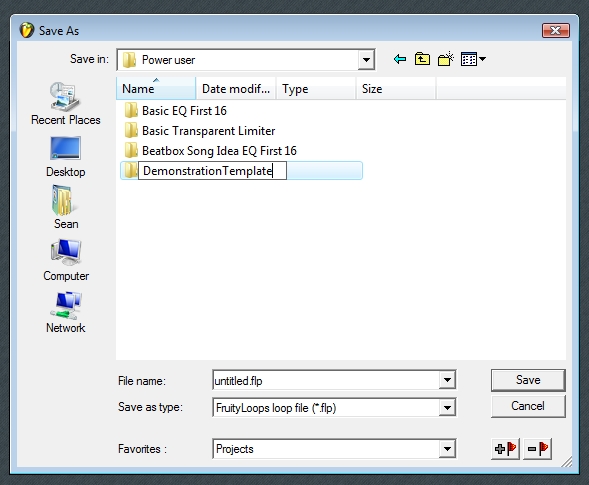Expand the Save as type dropdown

pos(447,408)
